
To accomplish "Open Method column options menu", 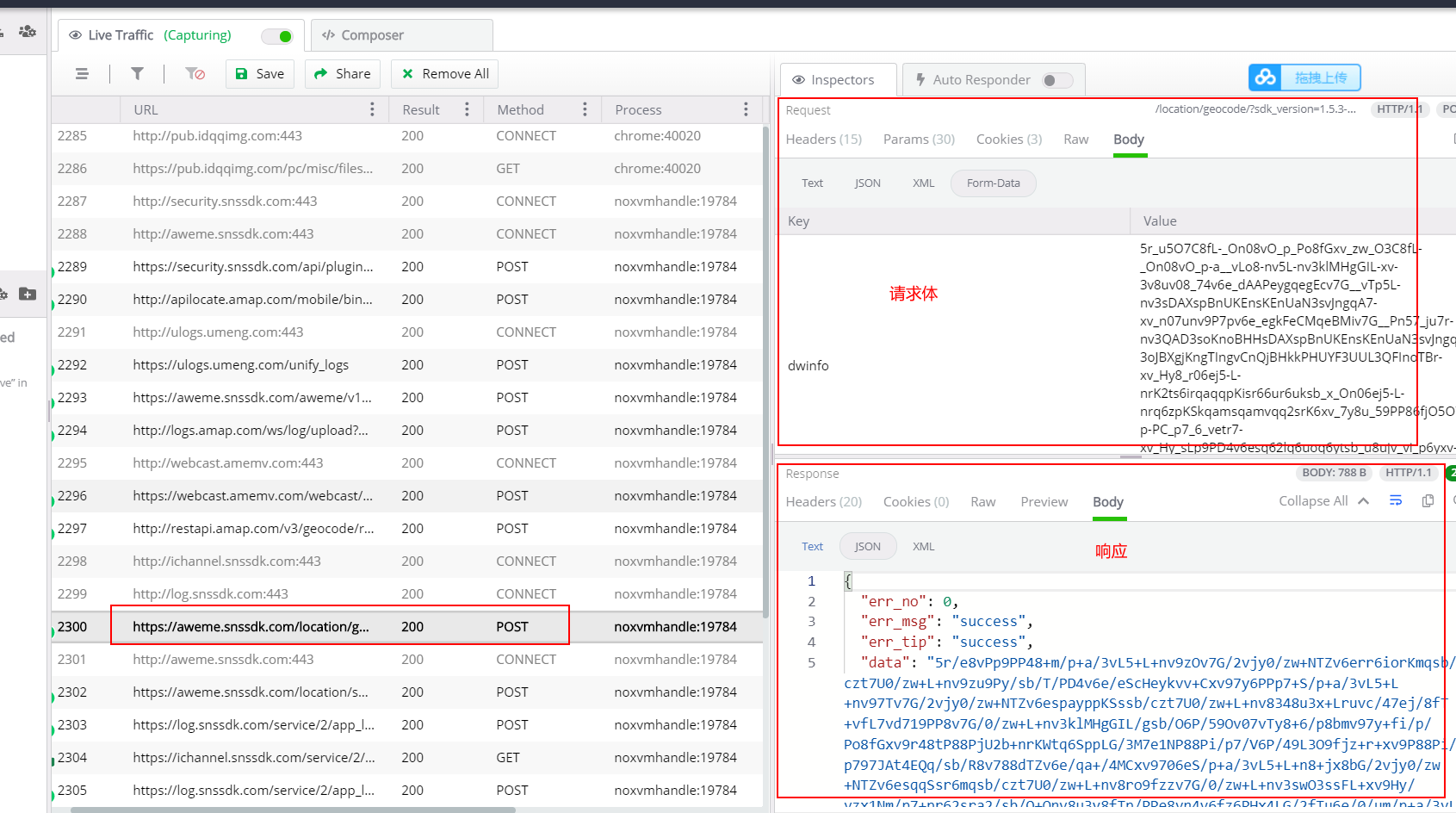I will (585, 109).
